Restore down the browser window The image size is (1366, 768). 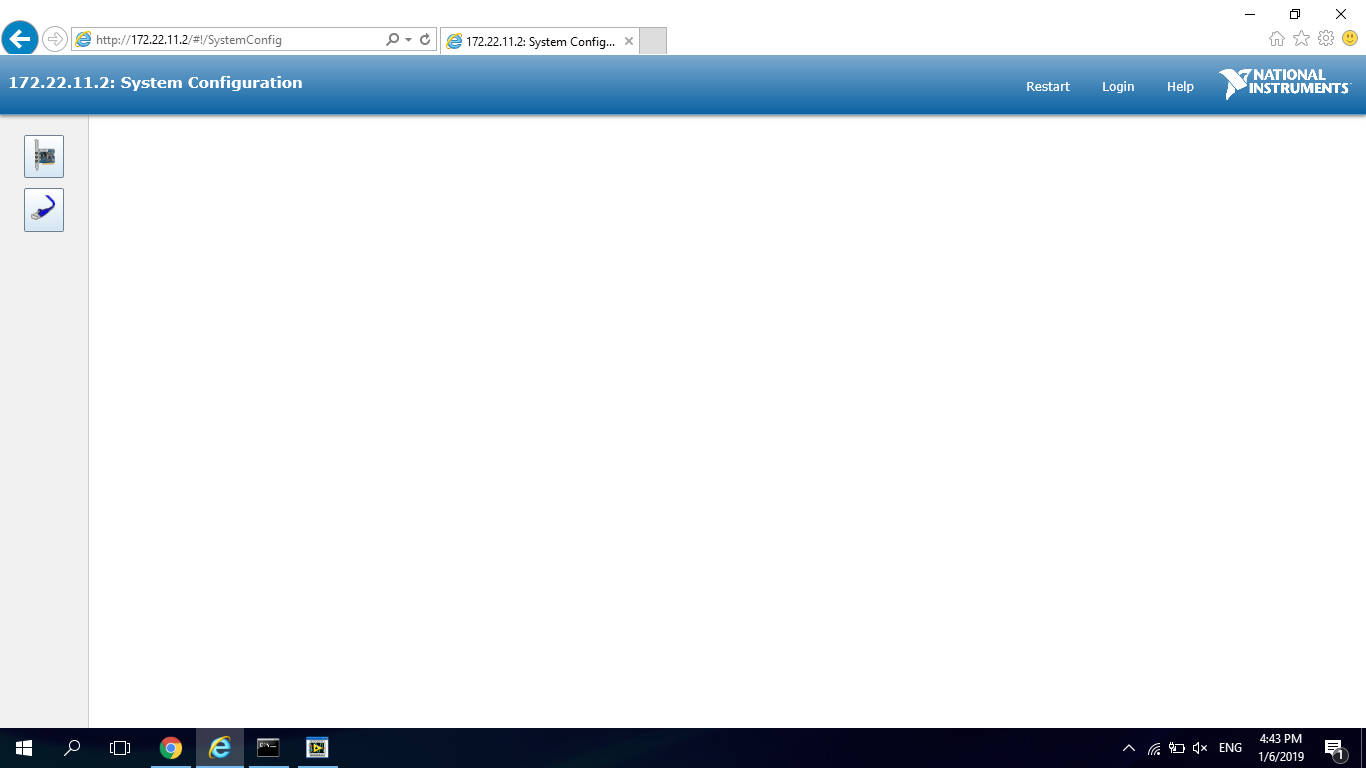click(1295, 14)
